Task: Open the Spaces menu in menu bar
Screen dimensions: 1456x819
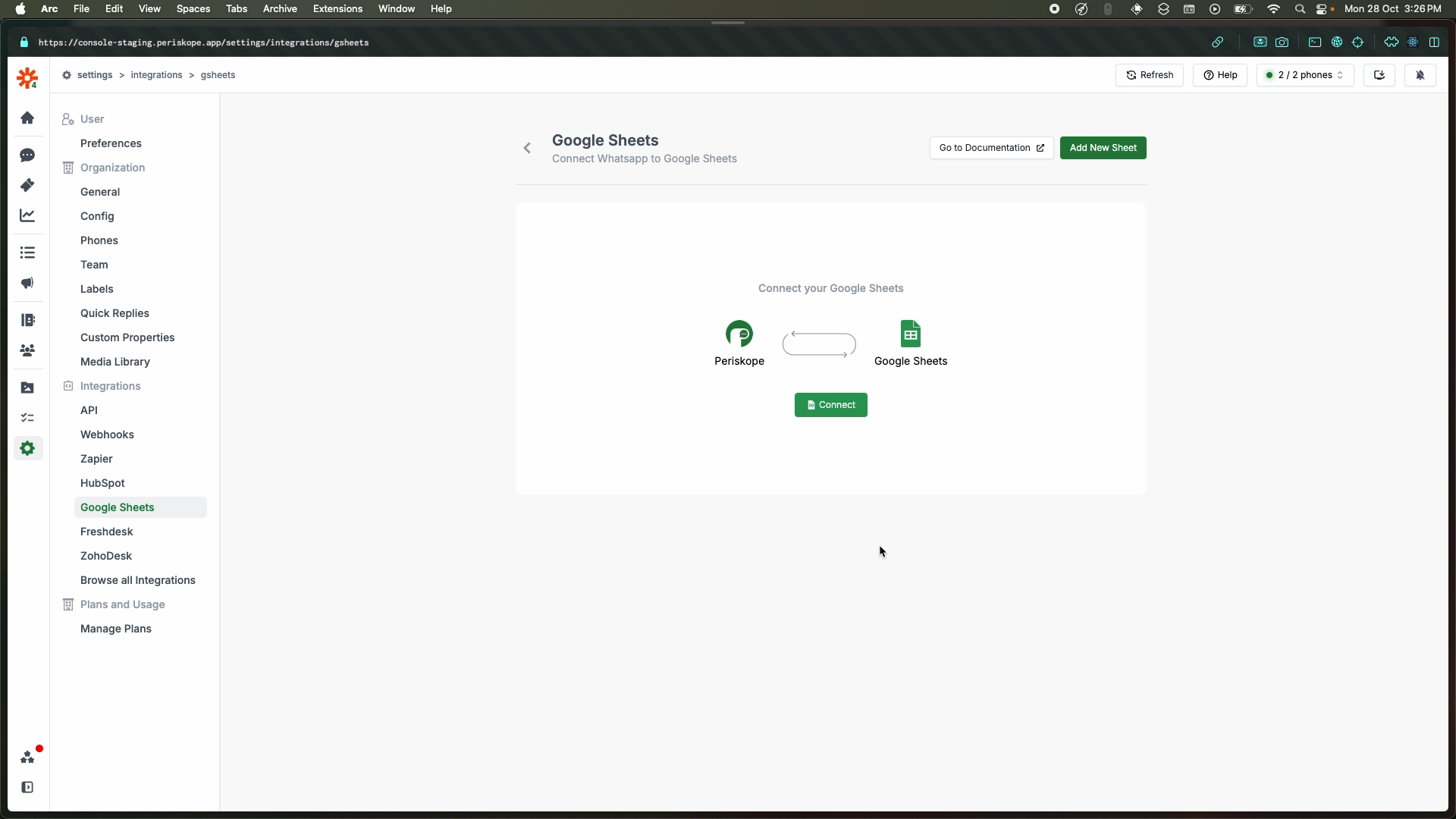Action: (x=193, y=9)
